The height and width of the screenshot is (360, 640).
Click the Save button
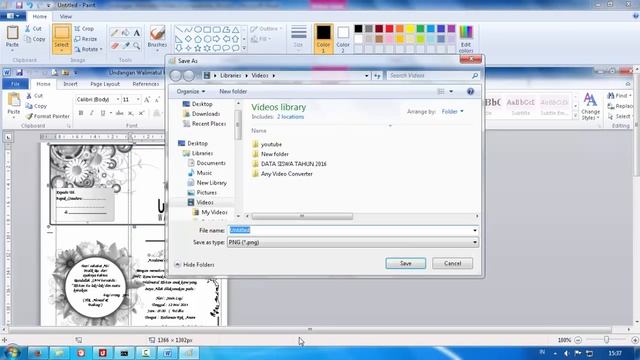[x=405, y=263]
